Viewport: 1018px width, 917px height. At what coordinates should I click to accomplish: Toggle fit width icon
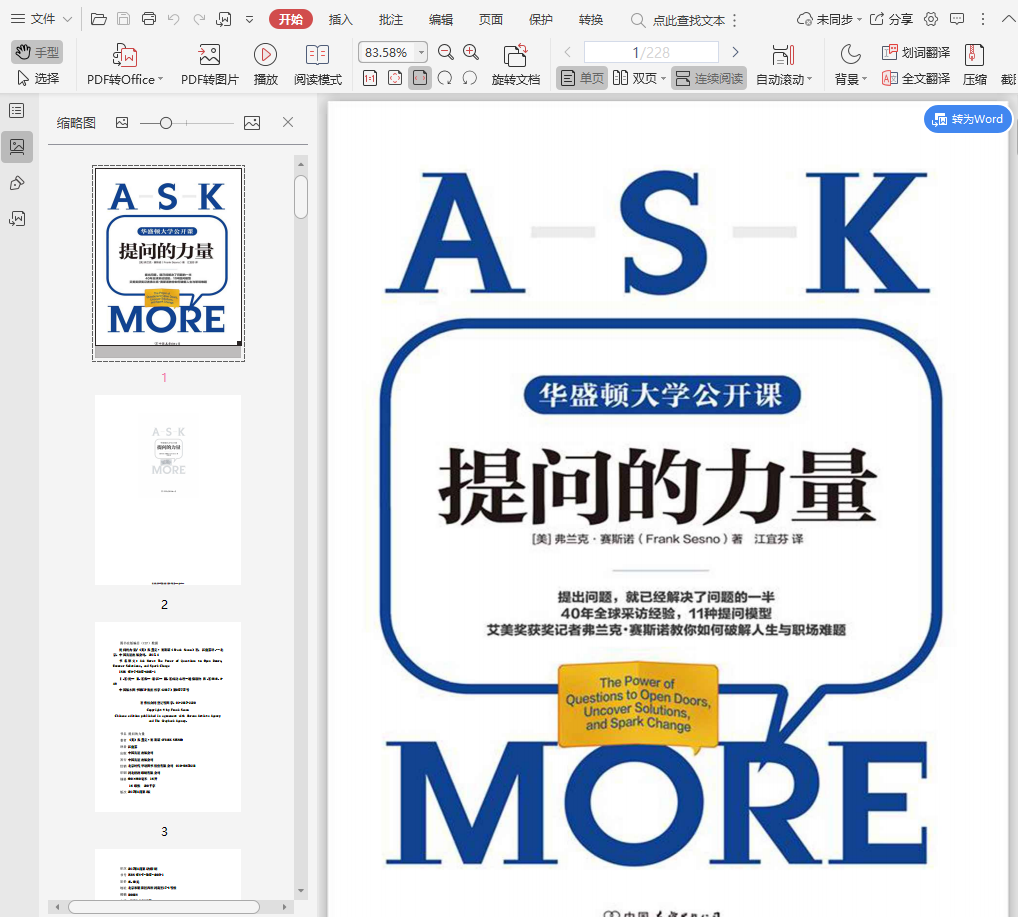tap(420, 79)
